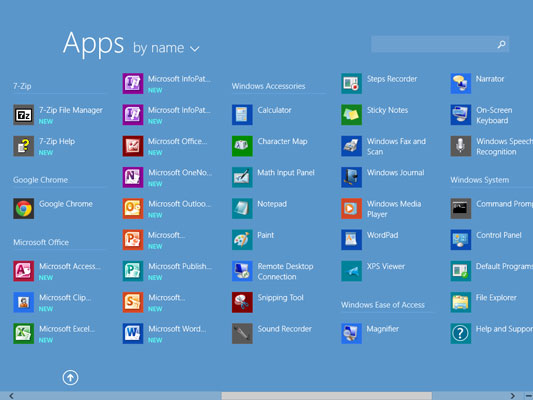The image size is (533, 400).
Task: Launch WordPad icon
Action: [351, 240]
